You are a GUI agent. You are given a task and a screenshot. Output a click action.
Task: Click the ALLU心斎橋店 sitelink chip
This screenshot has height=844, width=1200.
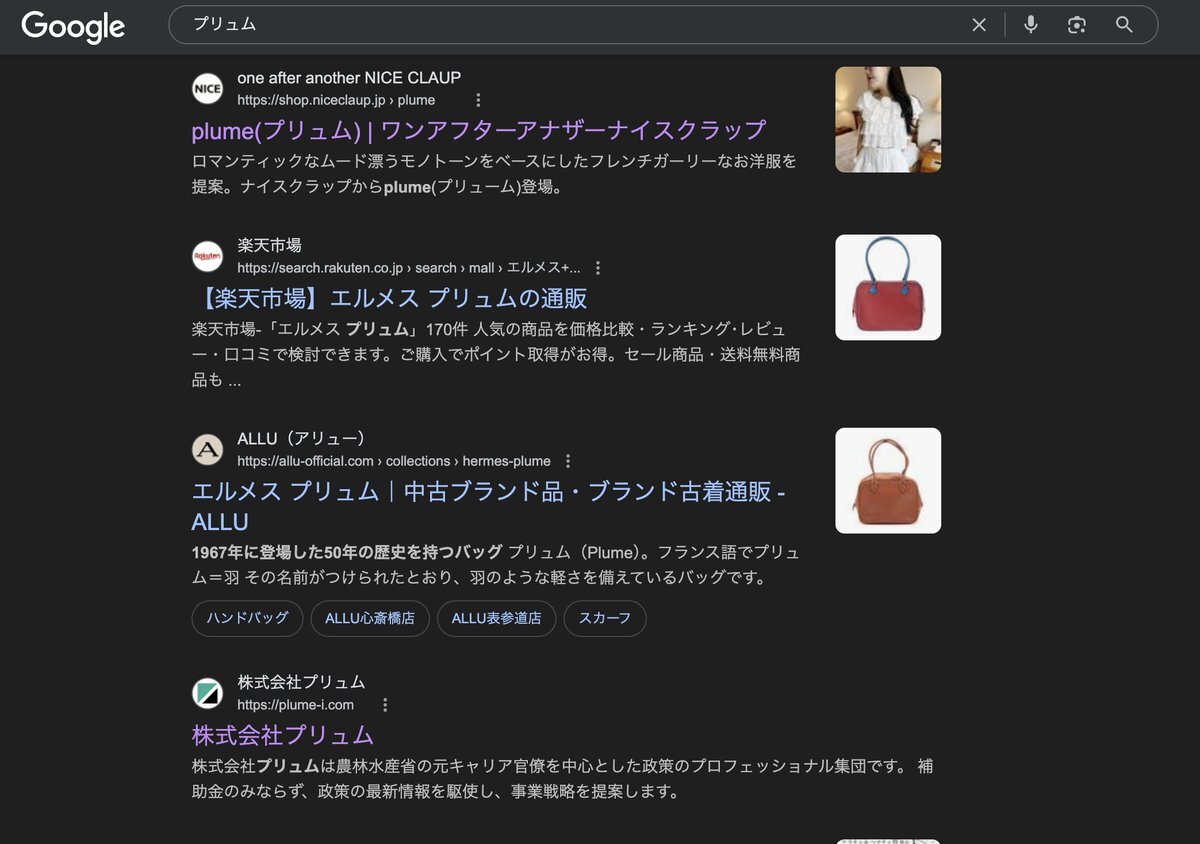pos(370,618)
